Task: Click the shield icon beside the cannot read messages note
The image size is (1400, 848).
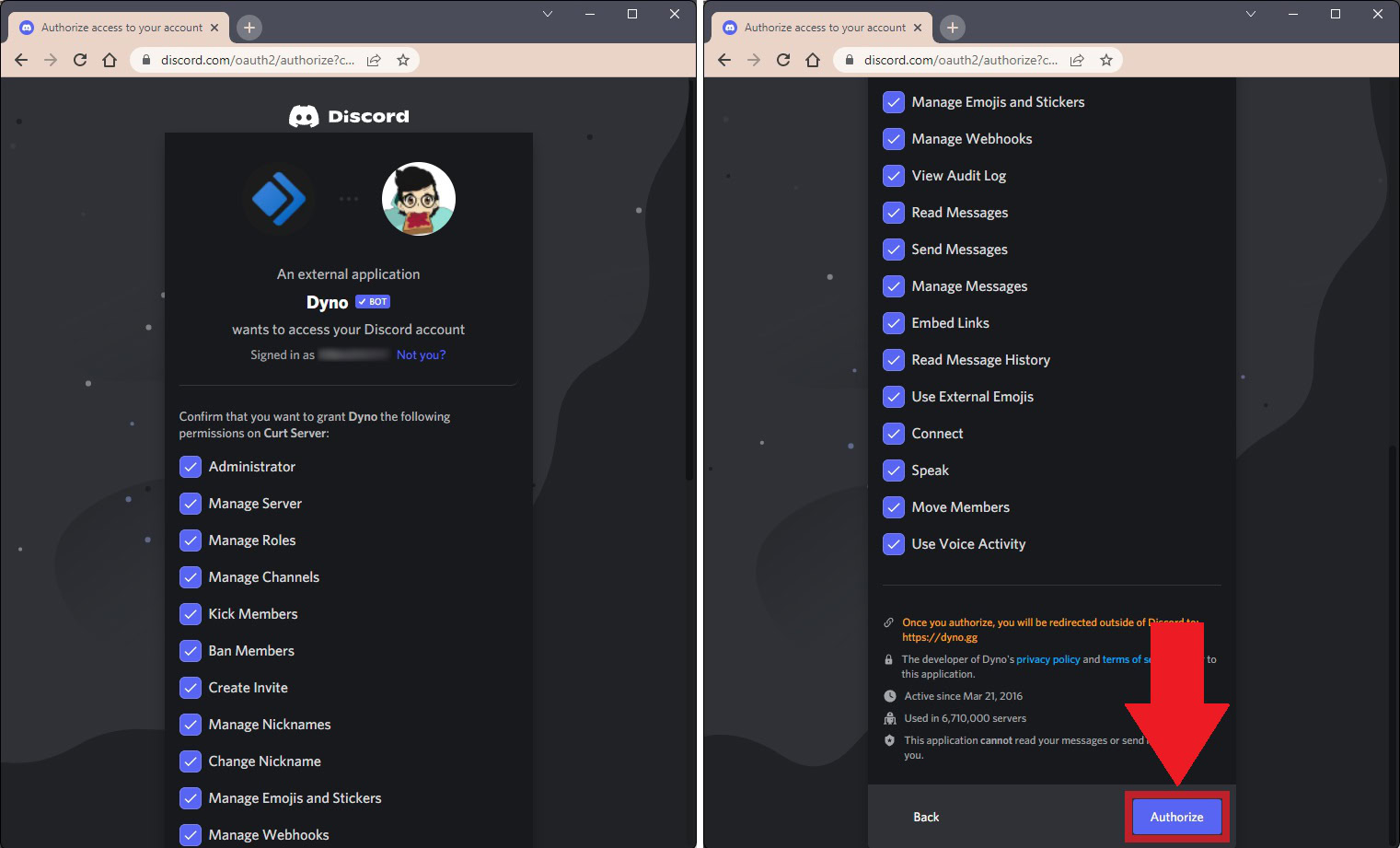Action: (889, 740)
